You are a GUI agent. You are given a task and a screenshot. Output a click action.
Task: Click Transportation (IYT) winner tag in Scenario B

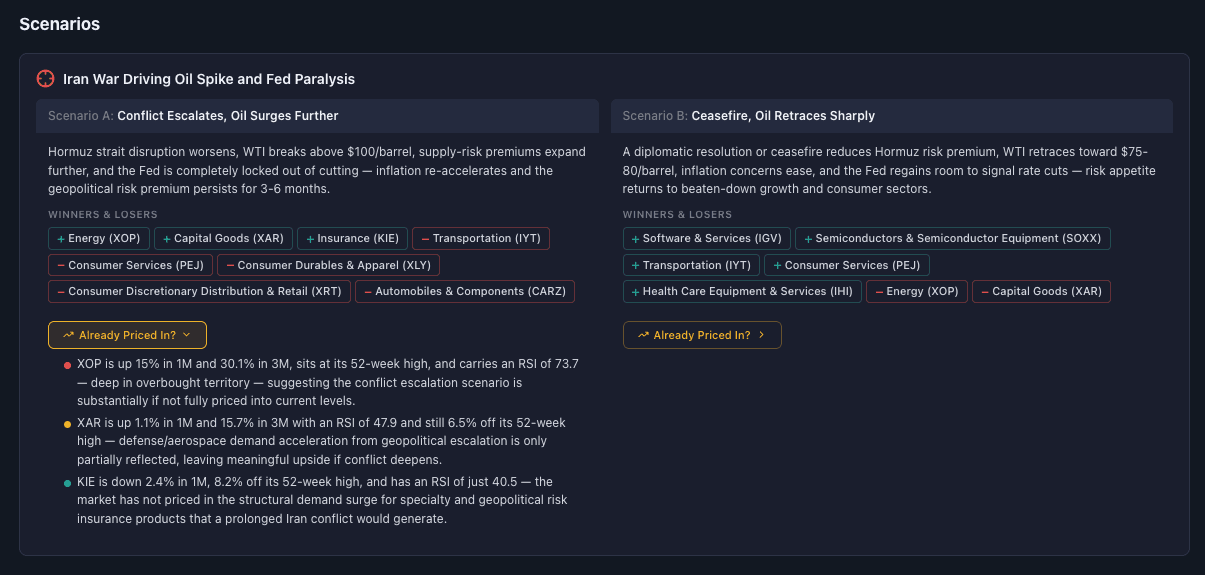coord(691,265)
